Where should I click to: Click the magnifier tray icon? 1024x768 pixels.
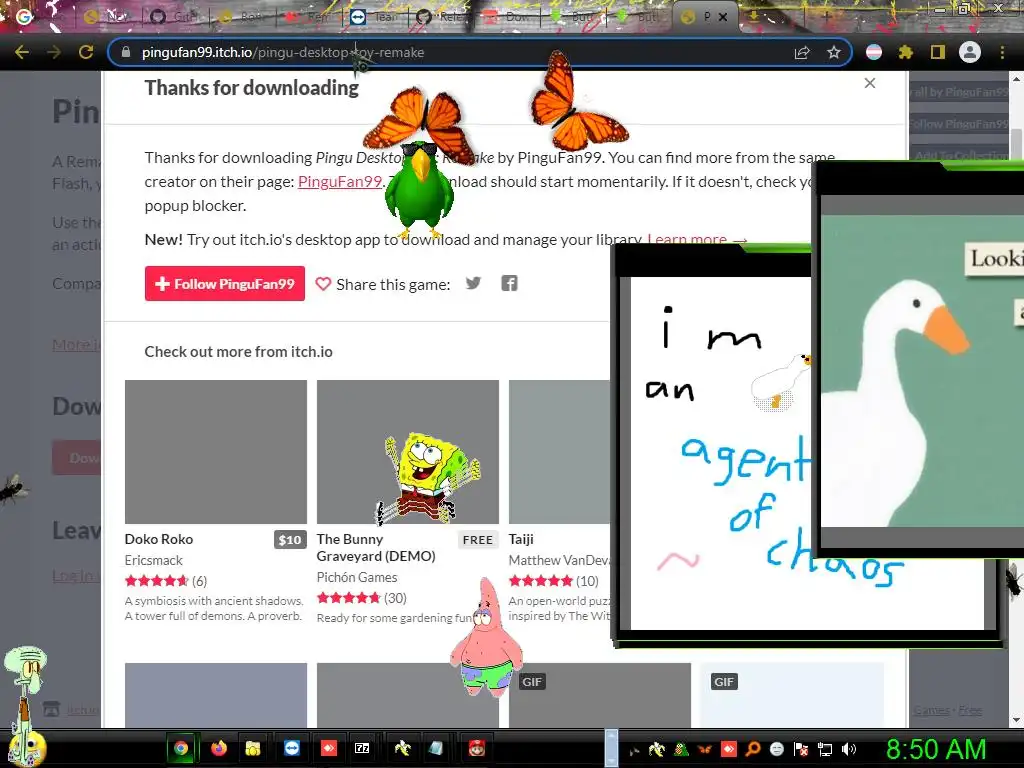pos(752,749)
